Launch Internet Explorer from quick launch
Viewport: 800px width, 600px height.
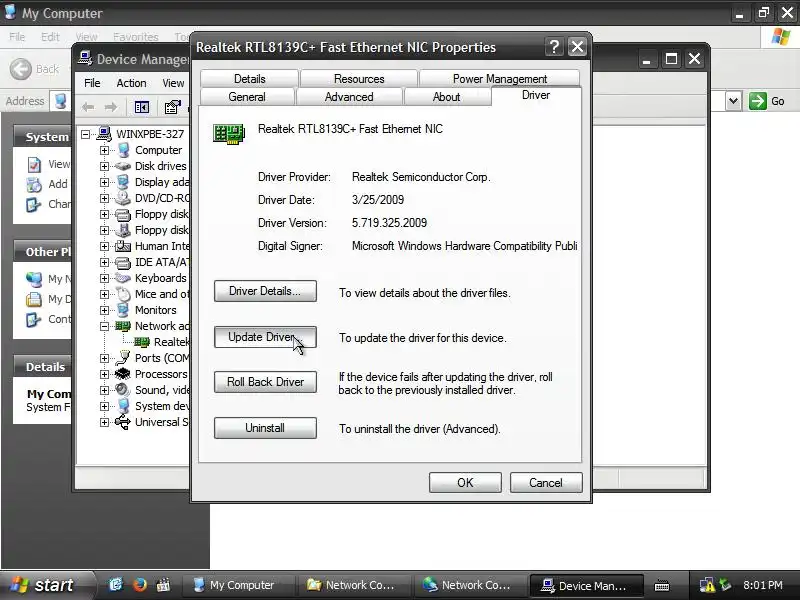point(116,585)
